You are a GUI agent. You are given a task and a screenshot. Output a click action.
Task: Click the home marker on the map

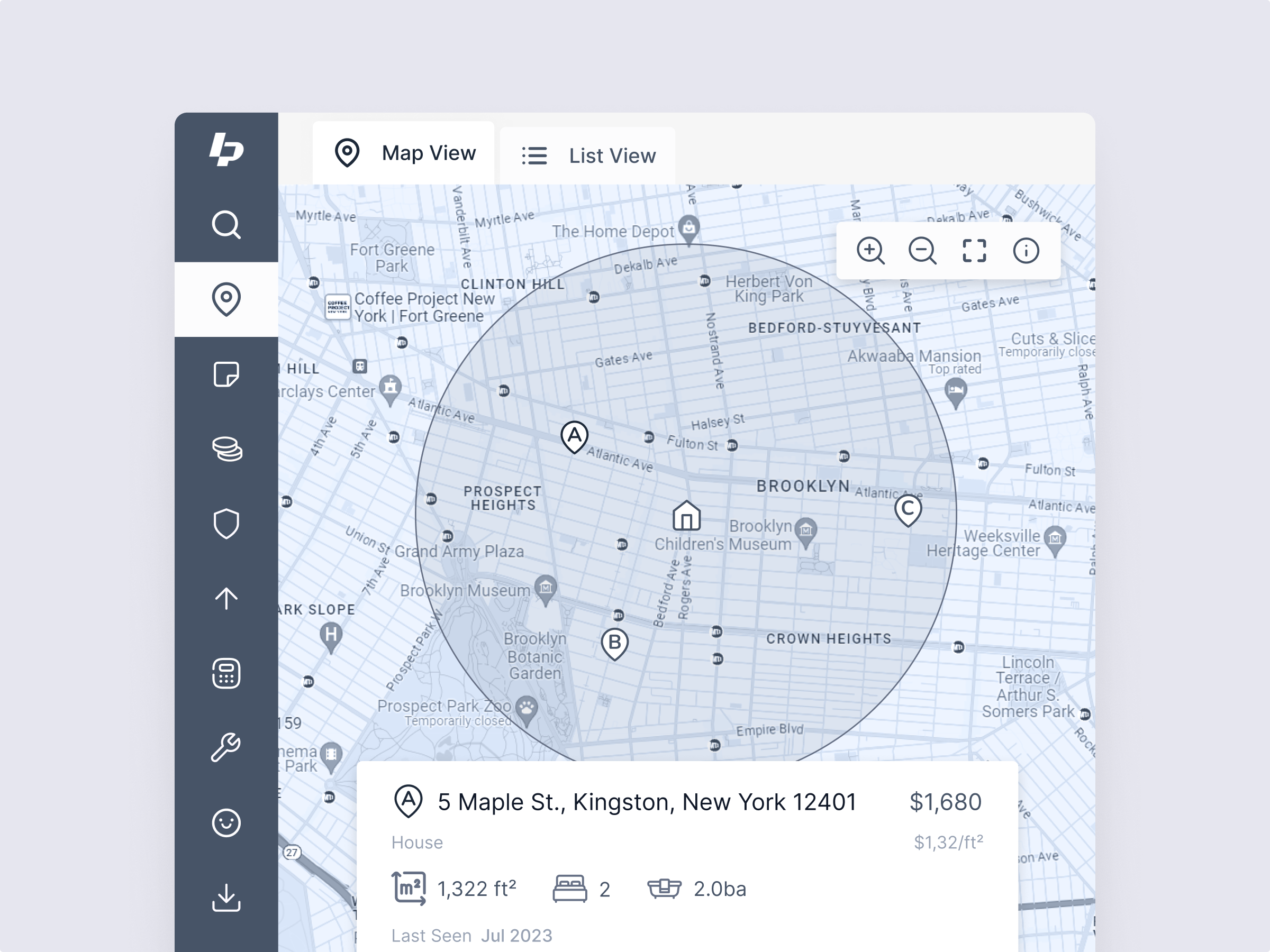[x=687, y=515]
